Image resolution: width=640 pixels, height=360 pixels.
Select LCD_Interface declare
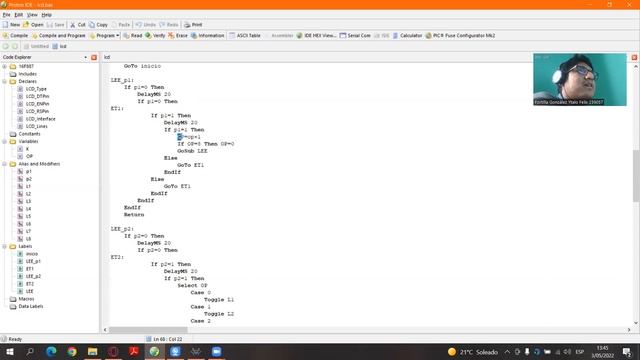pyautogui.click(x=40, y=119)
